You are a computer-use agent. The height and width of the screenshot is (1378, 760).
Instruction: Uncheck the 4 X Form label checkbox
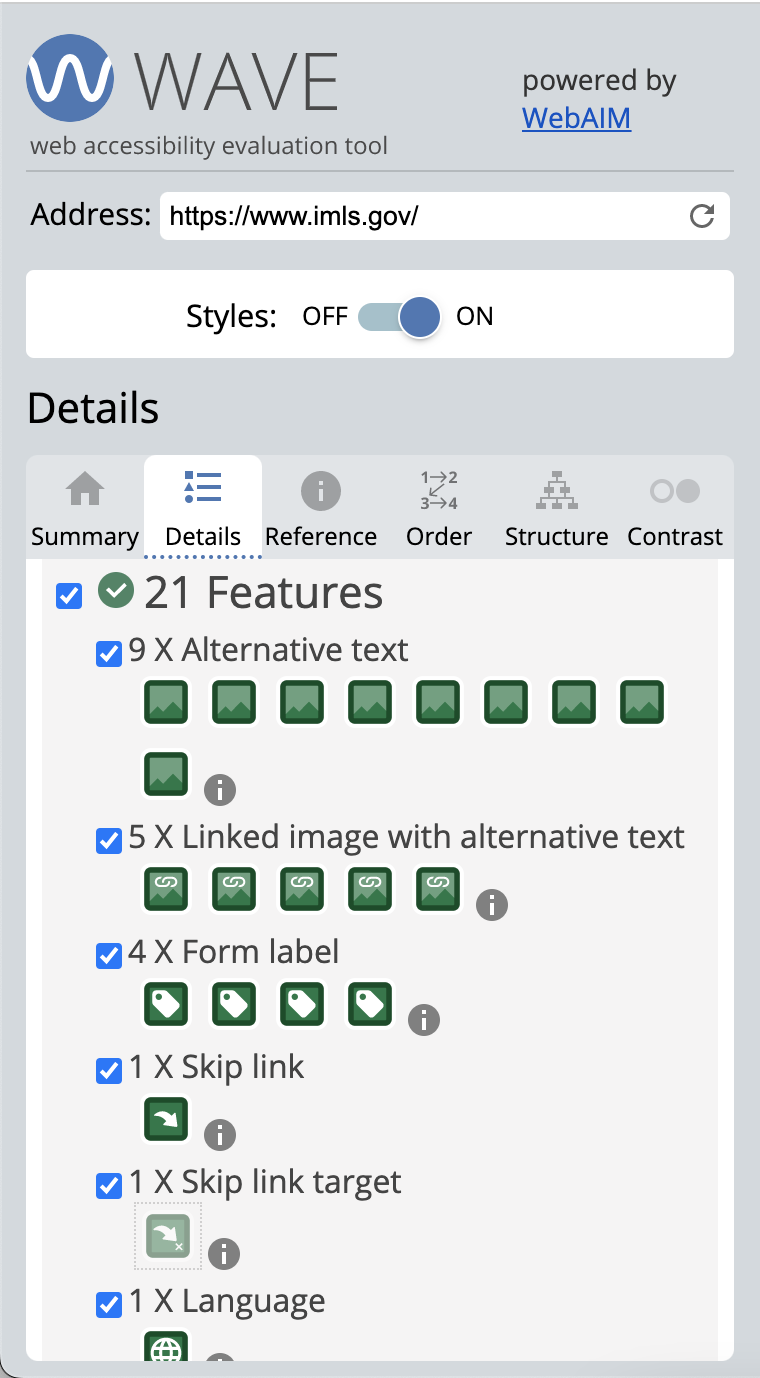click(x=108, y=955)
